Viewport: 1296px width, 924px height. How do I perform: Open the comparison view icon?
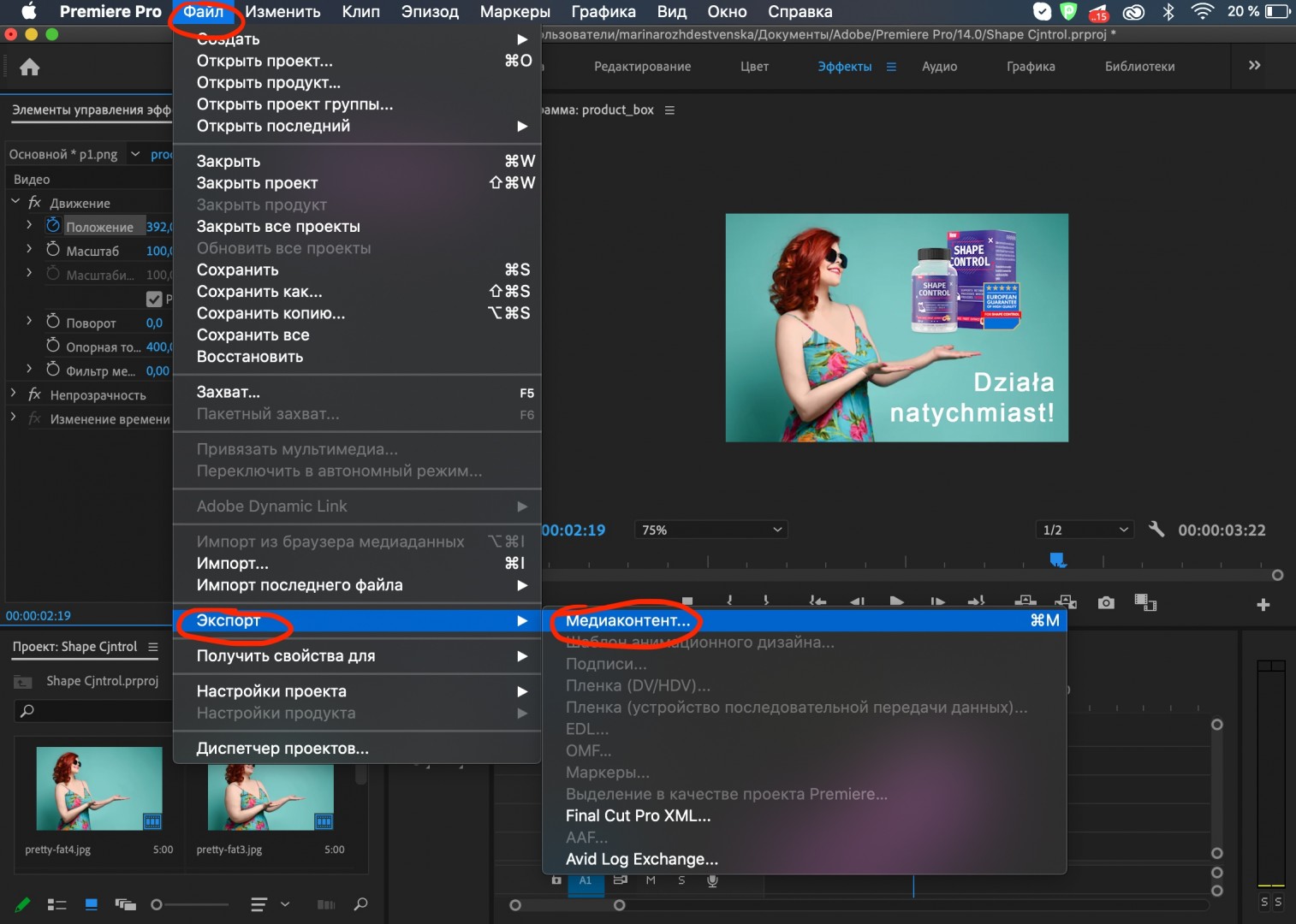1145,602
